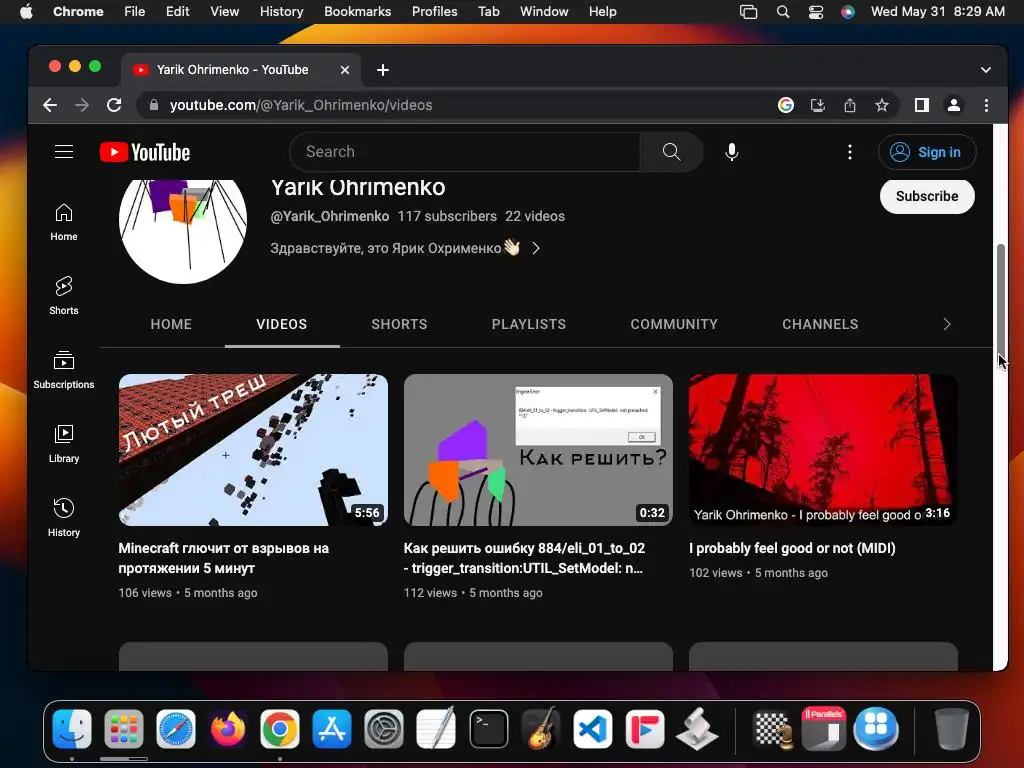Open Terminal from the Dock
The height and width of the screenshot is (768, 1024).
[488, 729]
